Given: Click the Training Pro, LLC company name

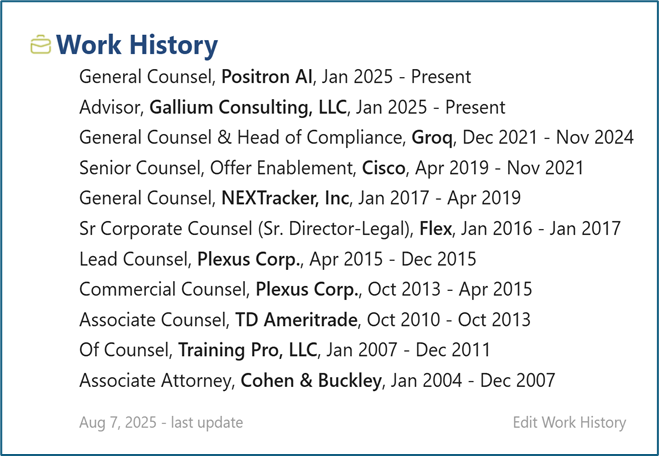Looking at the screenshot, I should click(247, 350).
